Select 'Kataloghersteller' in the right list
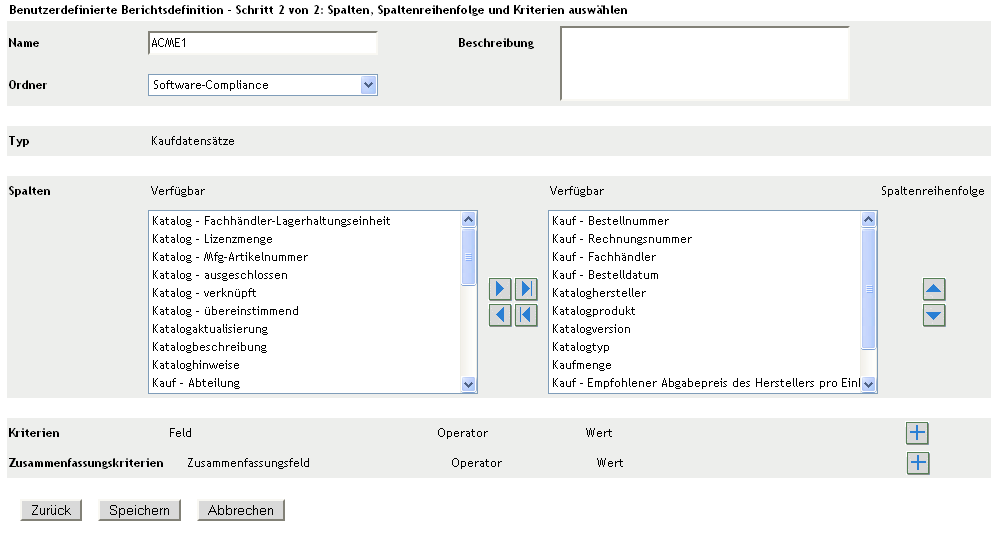Image resolution: width=995 pixels, height=535 pixels. (x=599, y=293)
